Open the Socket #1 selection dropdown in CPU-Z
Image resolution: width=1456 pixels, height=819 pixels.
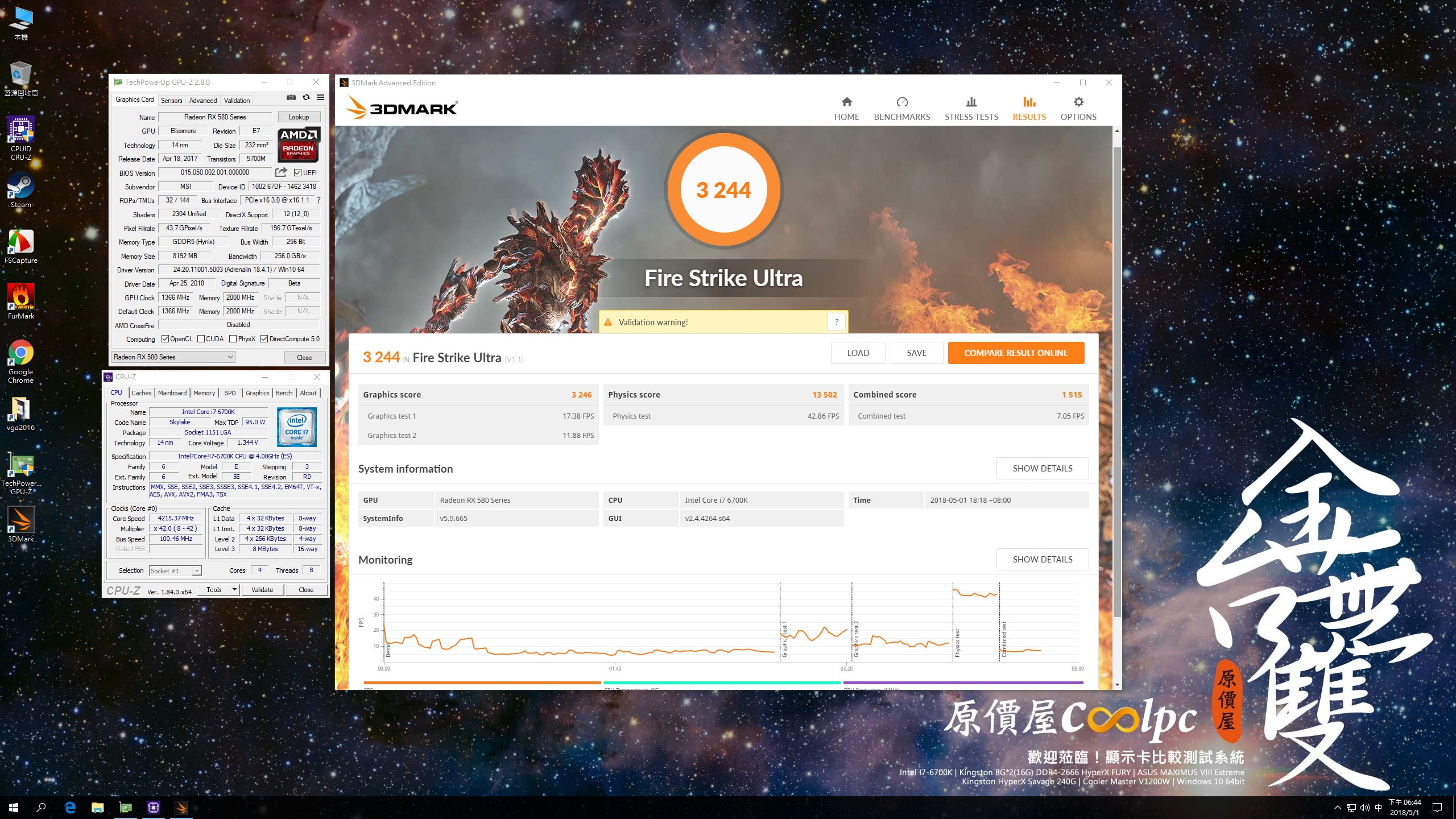coord(175,570)
